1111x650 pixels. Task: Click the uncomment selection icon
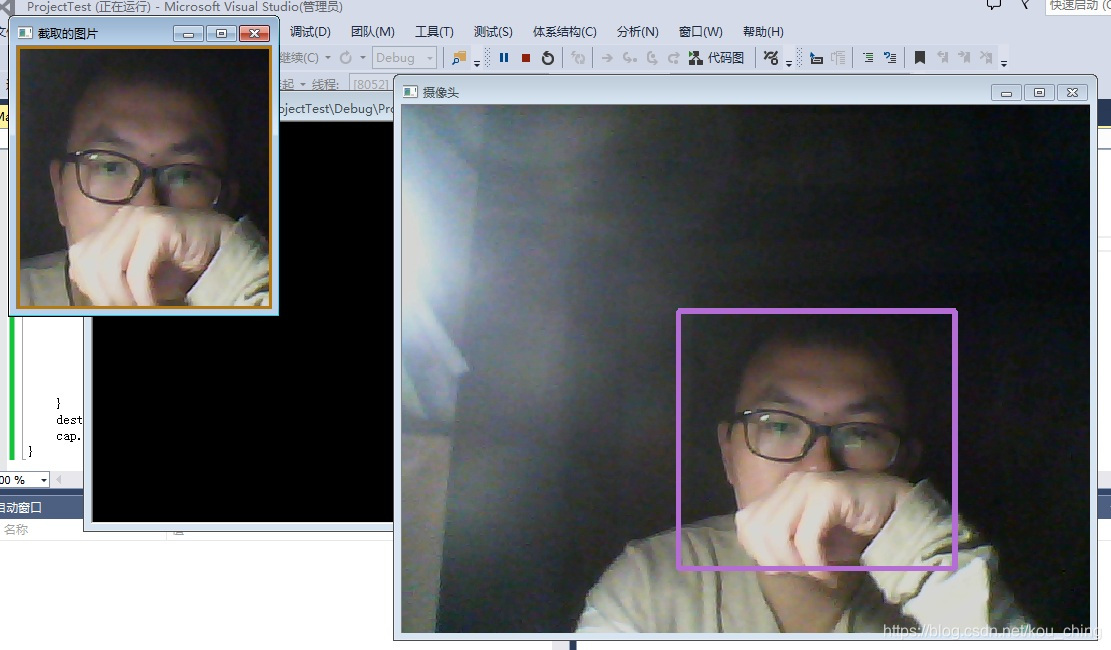[890, 58]
